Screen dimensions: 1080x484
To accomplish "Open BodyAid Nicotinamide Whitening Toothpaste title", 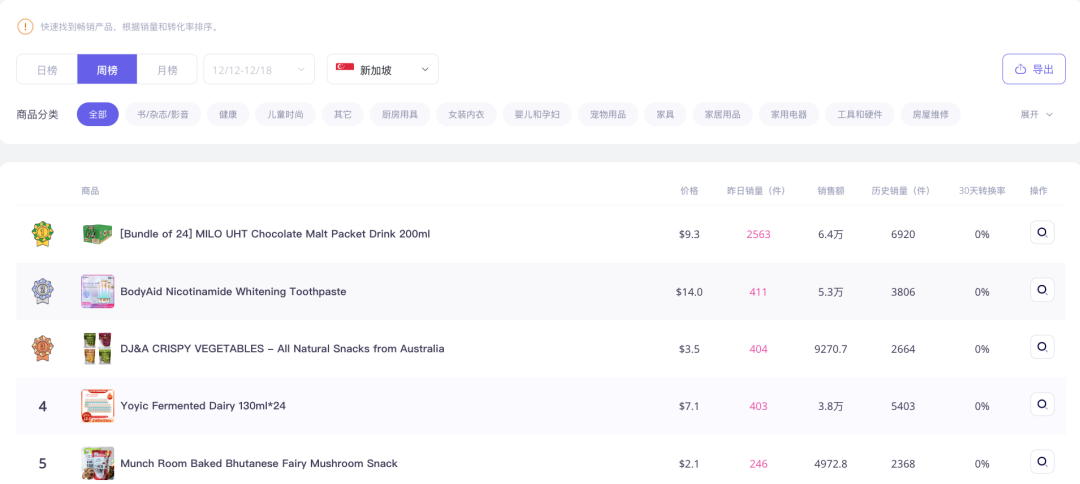I will click(x=233, y=291).
